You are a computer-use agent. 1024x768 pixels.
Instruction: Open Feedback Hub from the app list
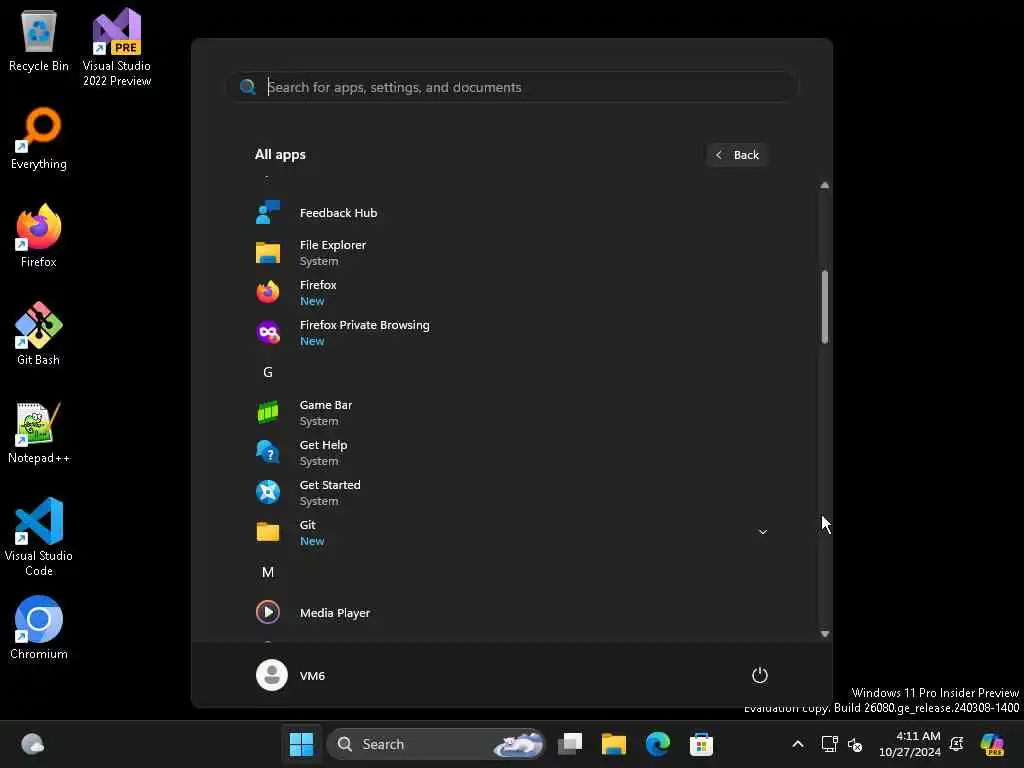point(513,213)
